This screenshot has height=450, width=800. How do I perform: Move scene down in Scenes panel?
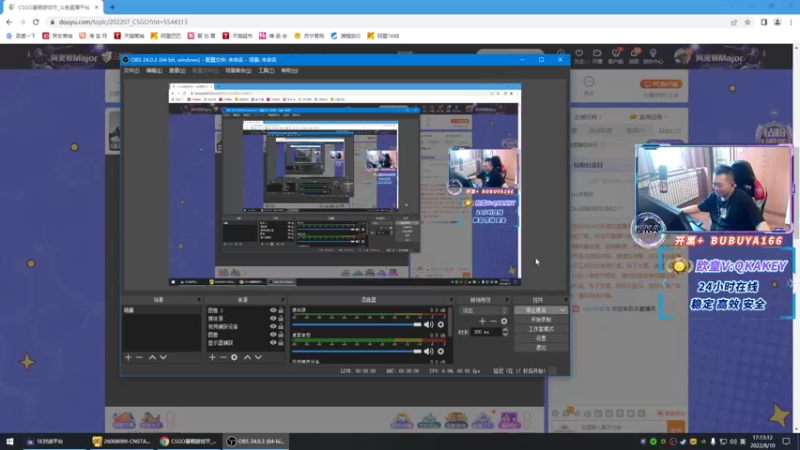click(163, 358)
